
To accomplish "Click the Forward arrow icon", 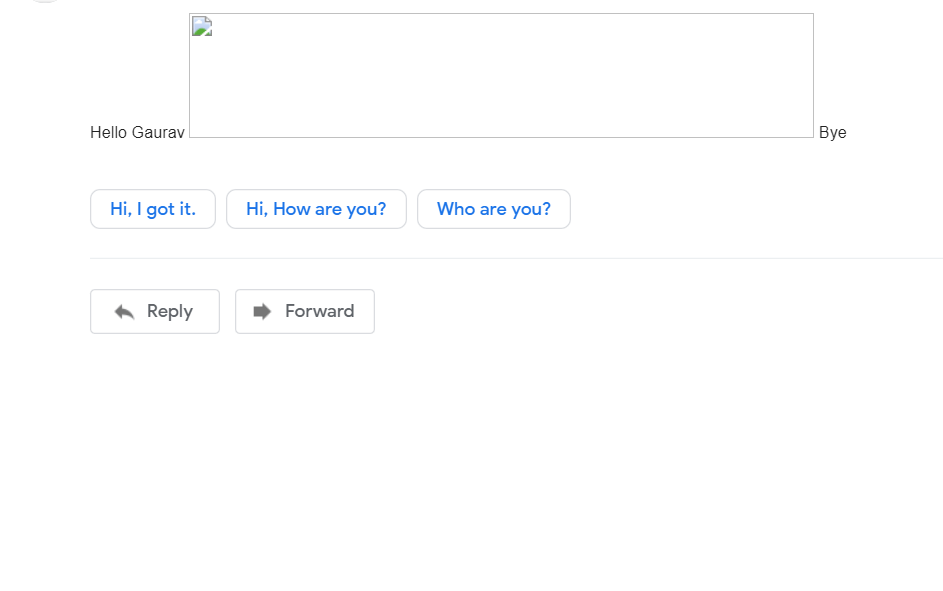I will [x=262, y=312].
